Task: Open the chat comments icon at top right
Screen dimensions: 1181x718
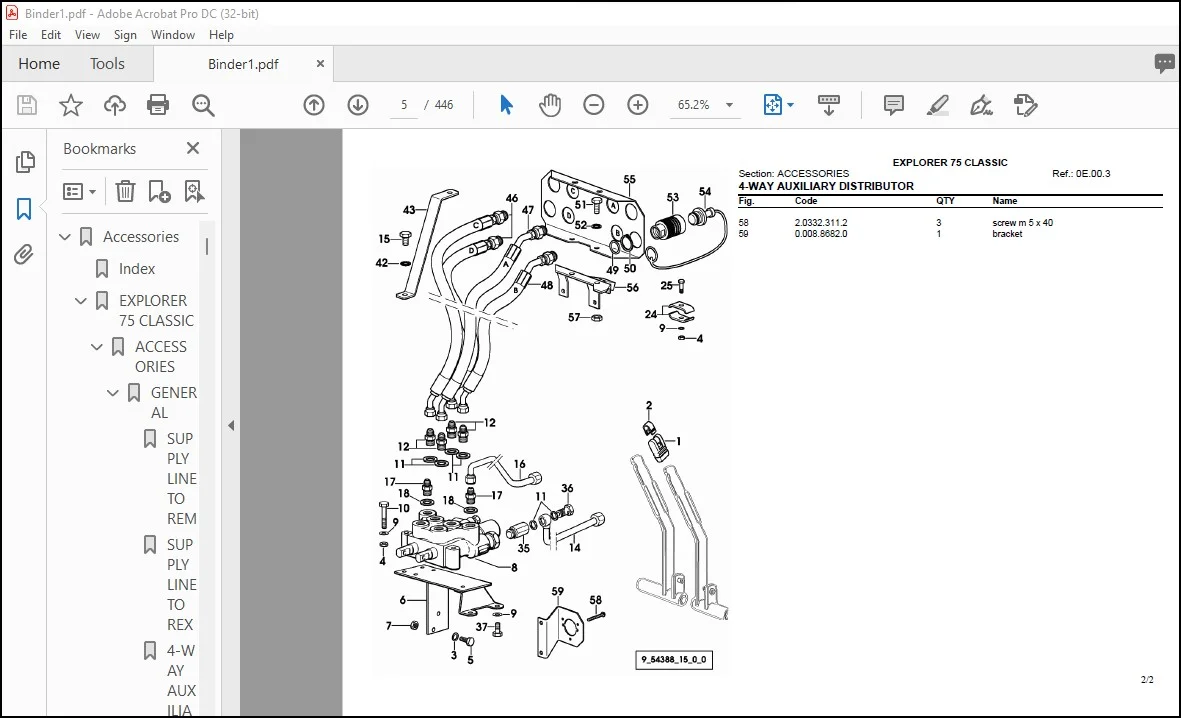Action: click(1164, 63)
